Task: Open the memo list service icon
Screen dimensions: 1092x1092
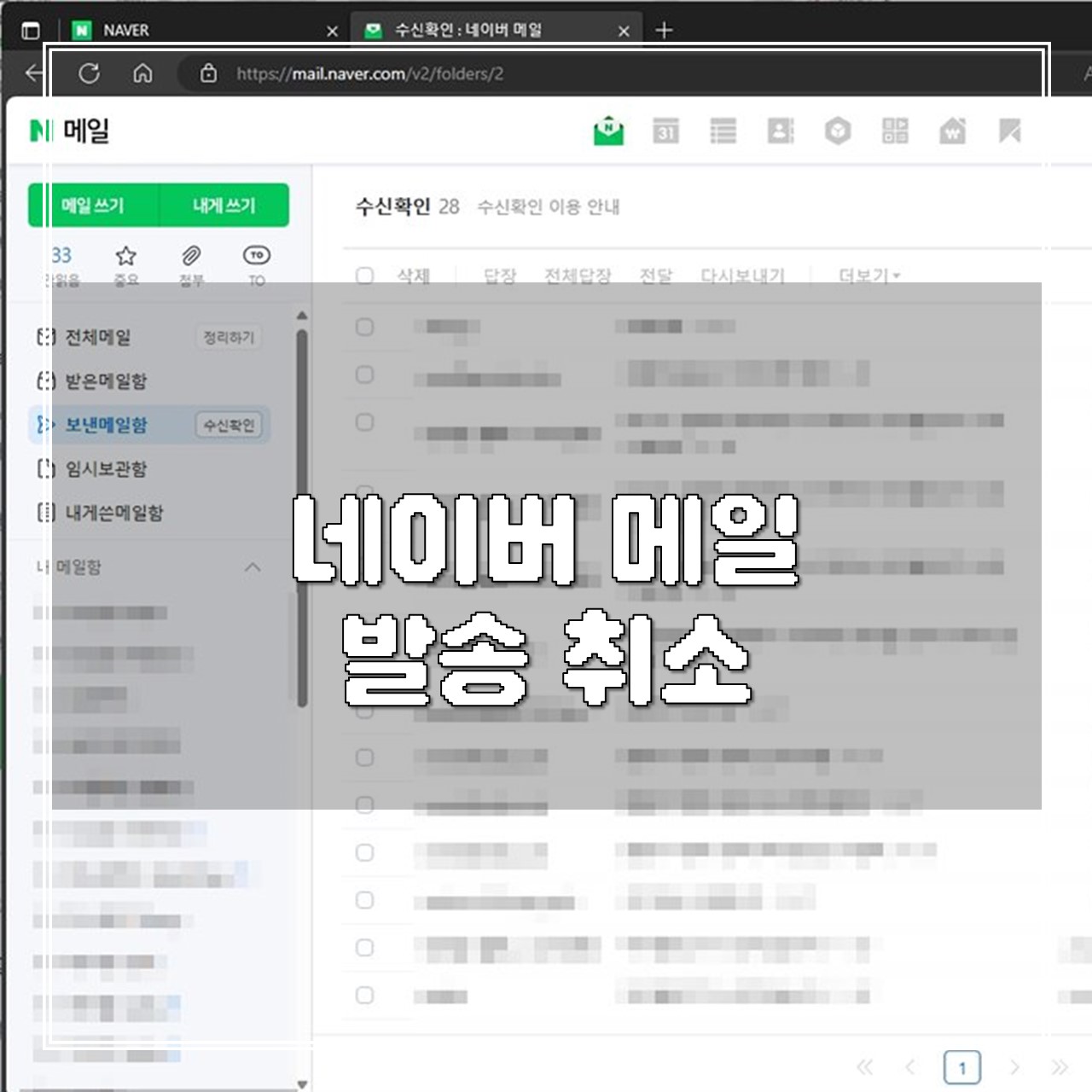Action: (723, 131)
